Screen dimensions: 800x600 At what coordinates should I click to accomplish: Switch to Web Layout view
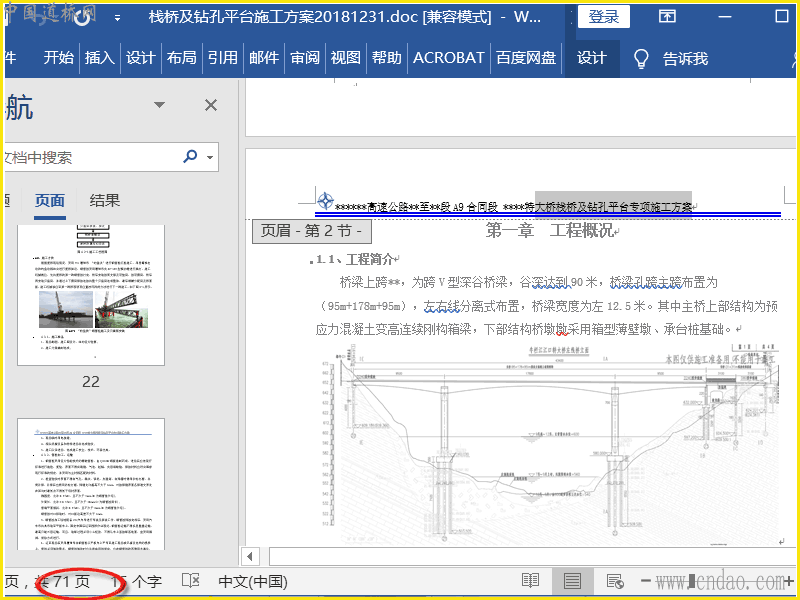click(x=615, y=581)
